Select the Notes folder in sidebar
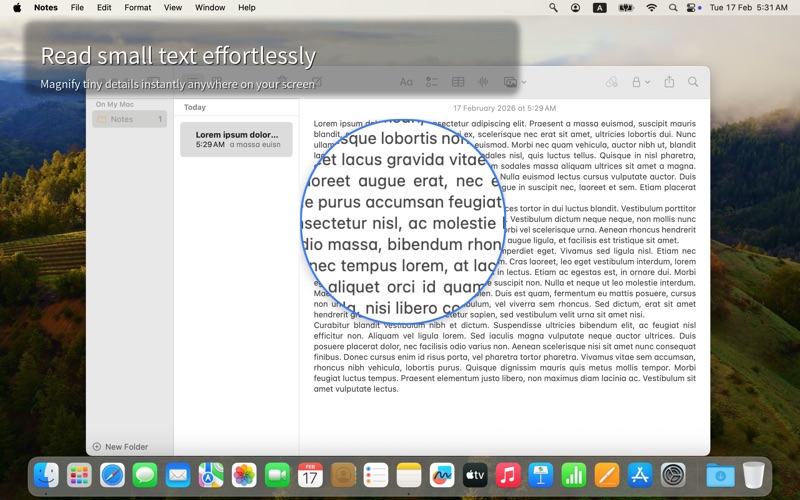The height and width of the screenshot is (500, 800). [130, 119]
